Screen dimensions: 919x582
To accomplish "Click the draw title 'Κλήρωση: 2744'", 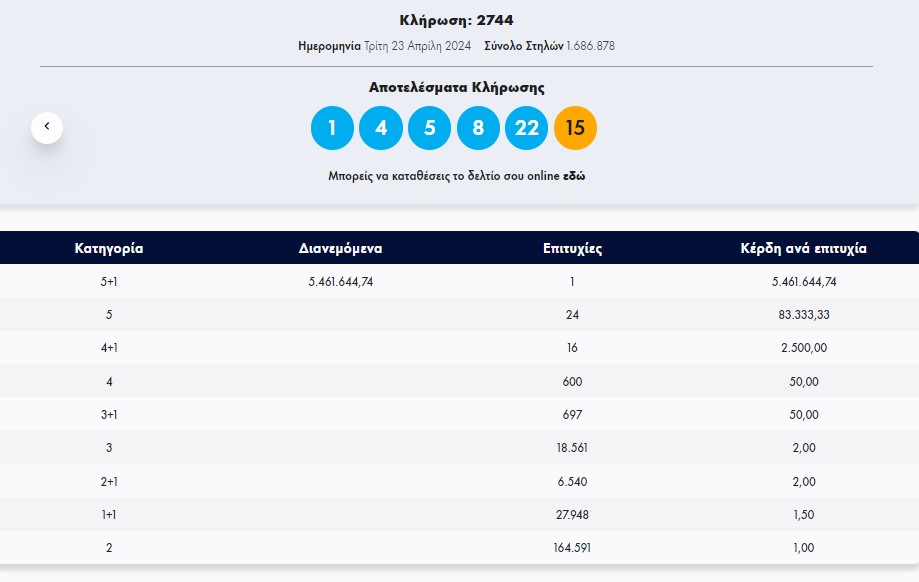I will 456,20.
